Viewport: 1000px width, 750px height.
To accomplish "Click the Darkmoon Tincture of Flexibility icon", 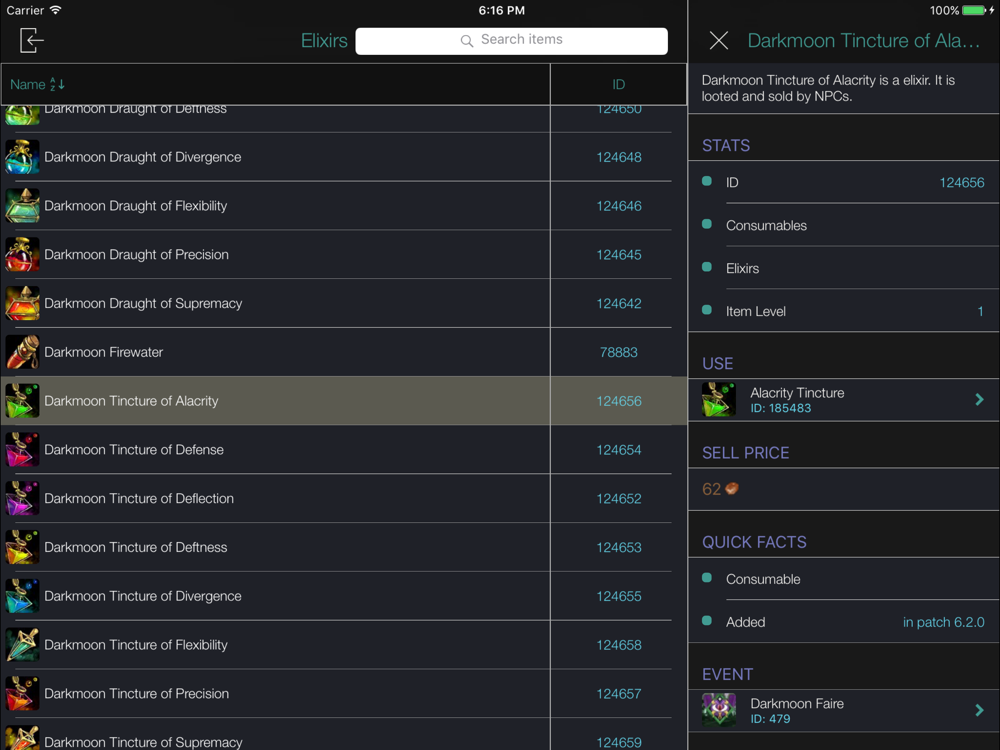I will (22, 645).
